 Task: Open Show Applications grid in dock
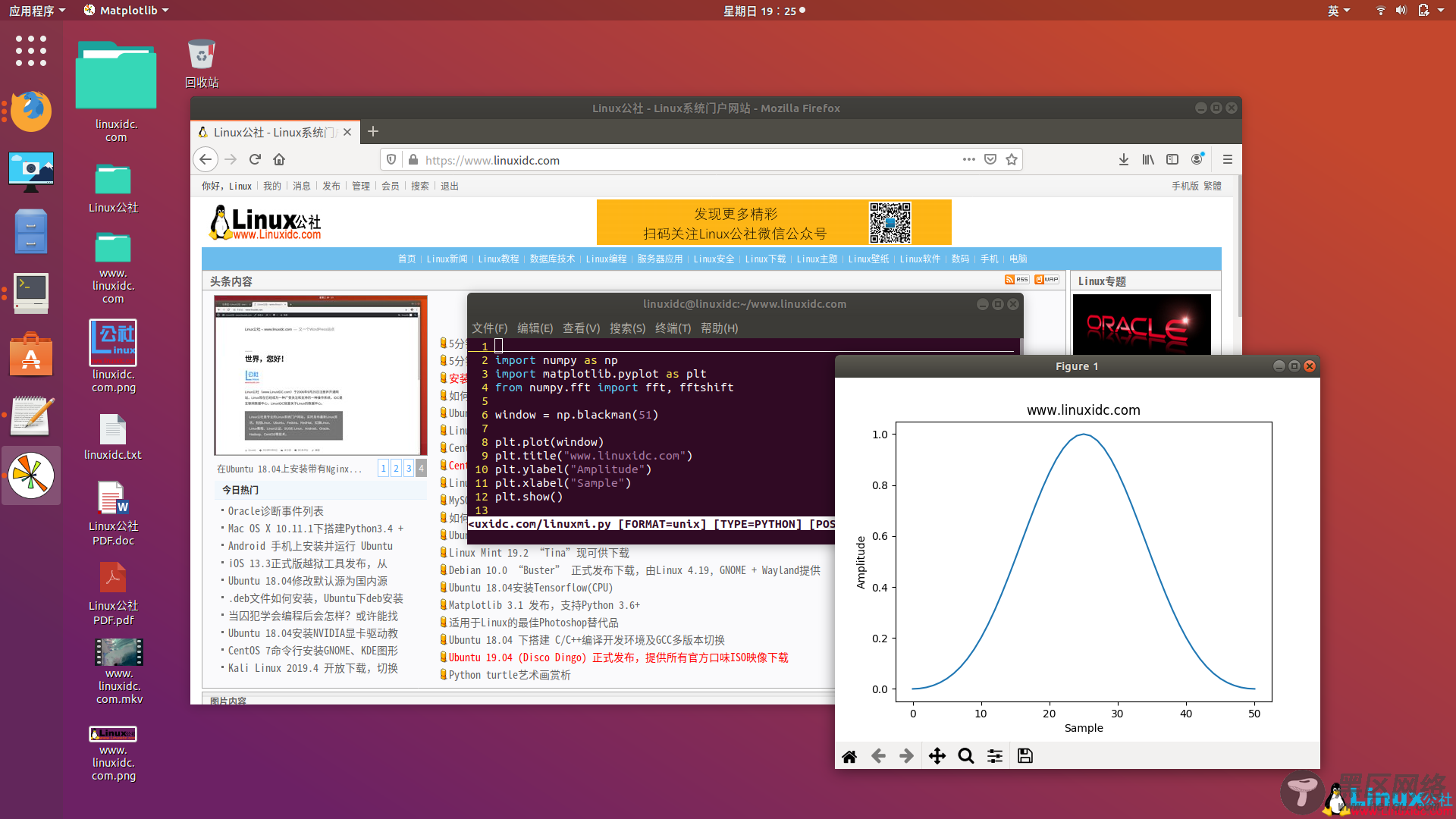31,51
